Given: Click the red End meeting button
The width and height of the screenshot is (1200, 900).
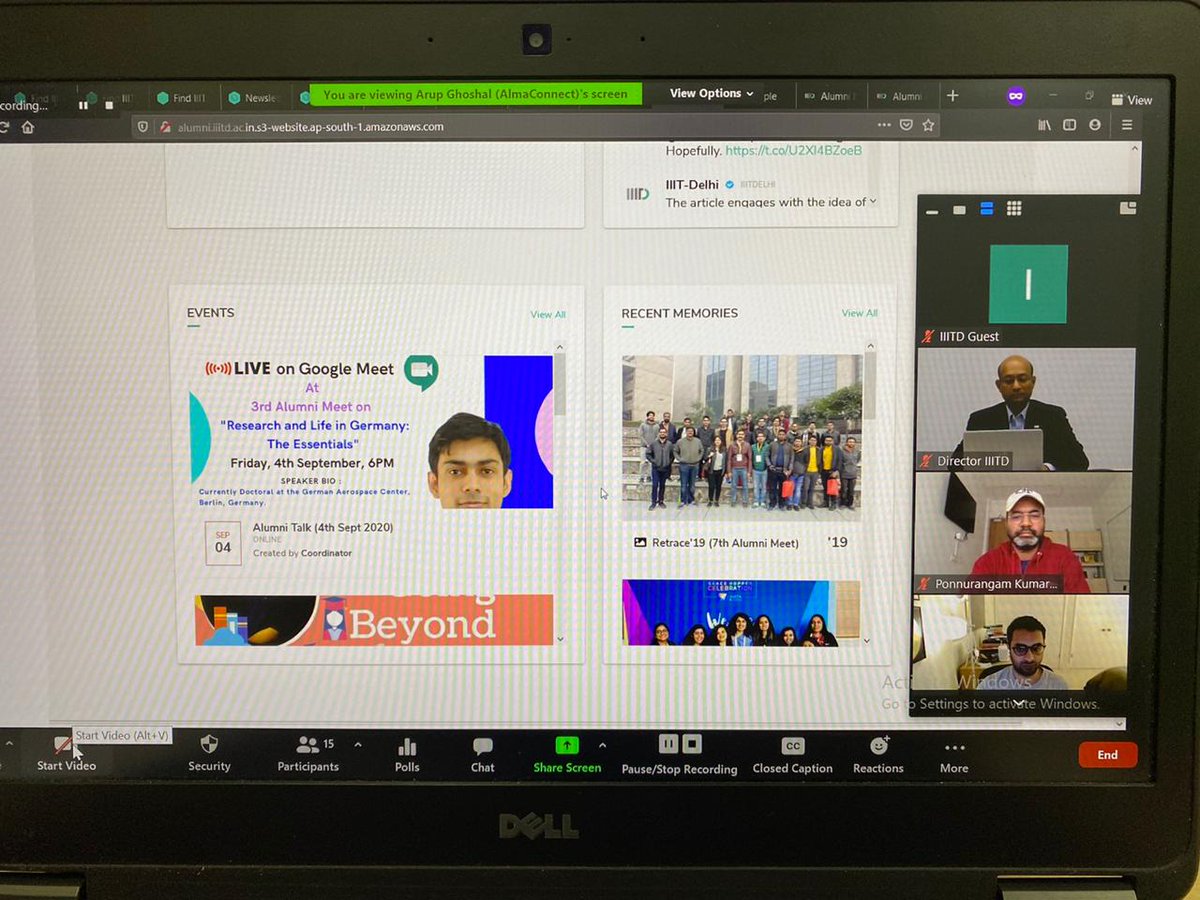Looking at the screenshot, I should pyautogui.click(x=1107, y=755).
